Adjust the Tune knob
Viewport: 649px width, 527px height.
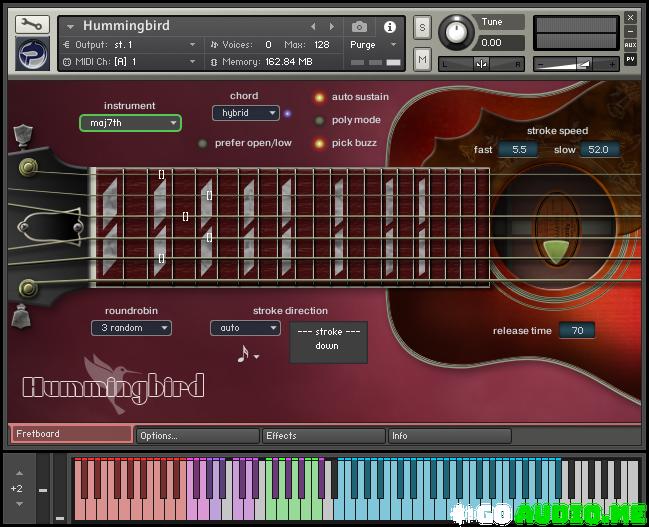(x=456, y=32)
